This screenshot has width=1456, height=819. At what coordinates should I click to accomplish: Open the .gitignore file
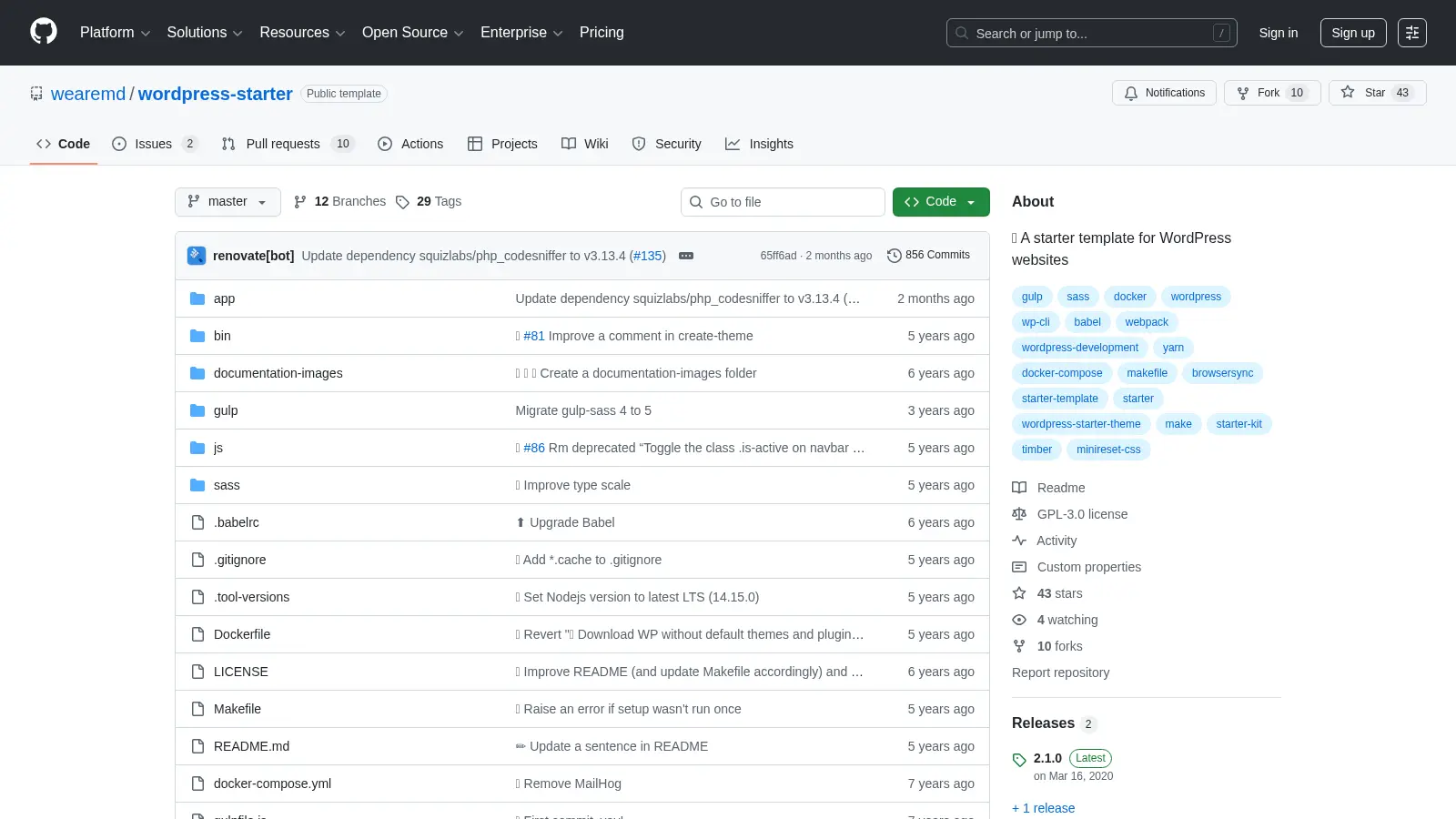tap(240, 560)
